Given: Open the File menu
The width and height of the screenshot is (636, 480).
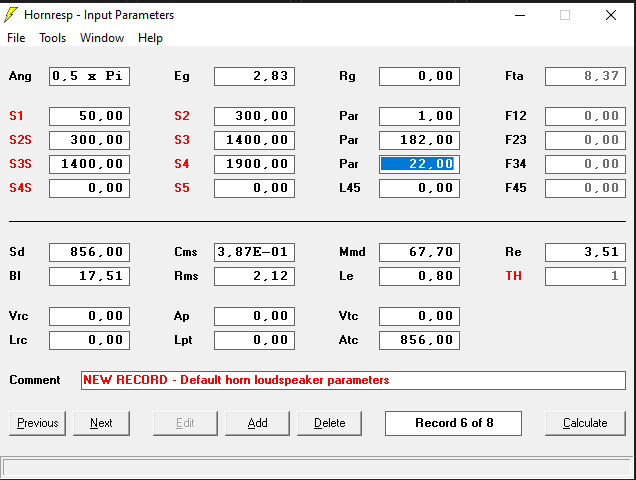Looking at the screenshot, I should [x=16, y=38].
